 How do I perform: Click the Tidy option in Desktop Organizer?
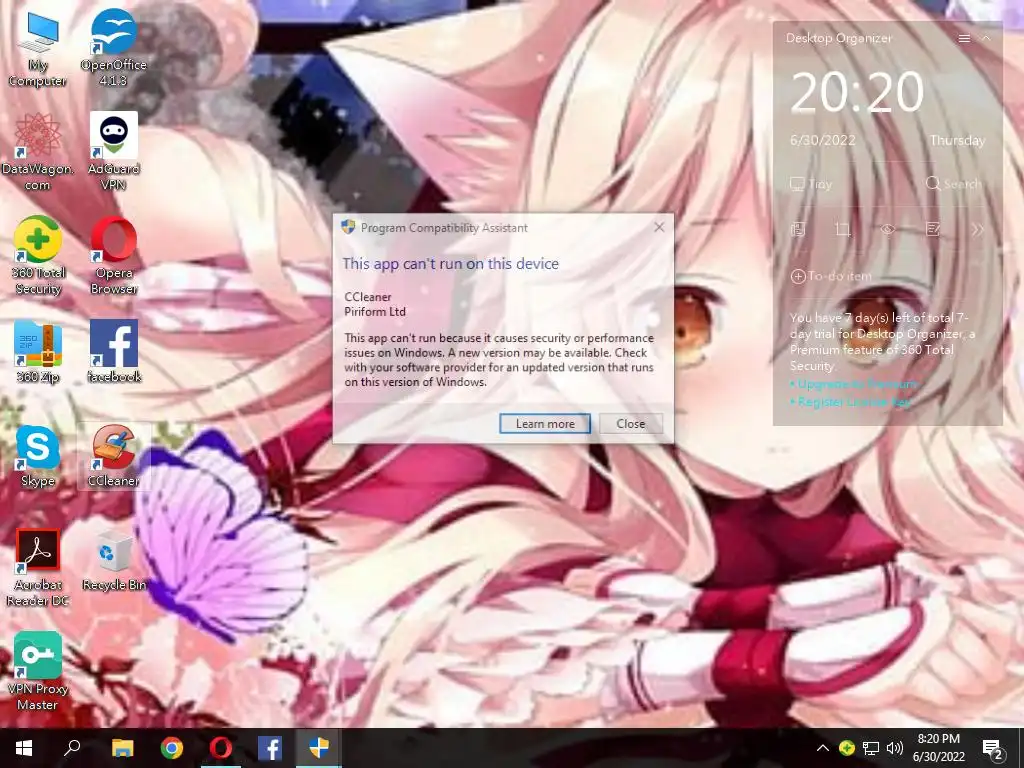point(811,184)
